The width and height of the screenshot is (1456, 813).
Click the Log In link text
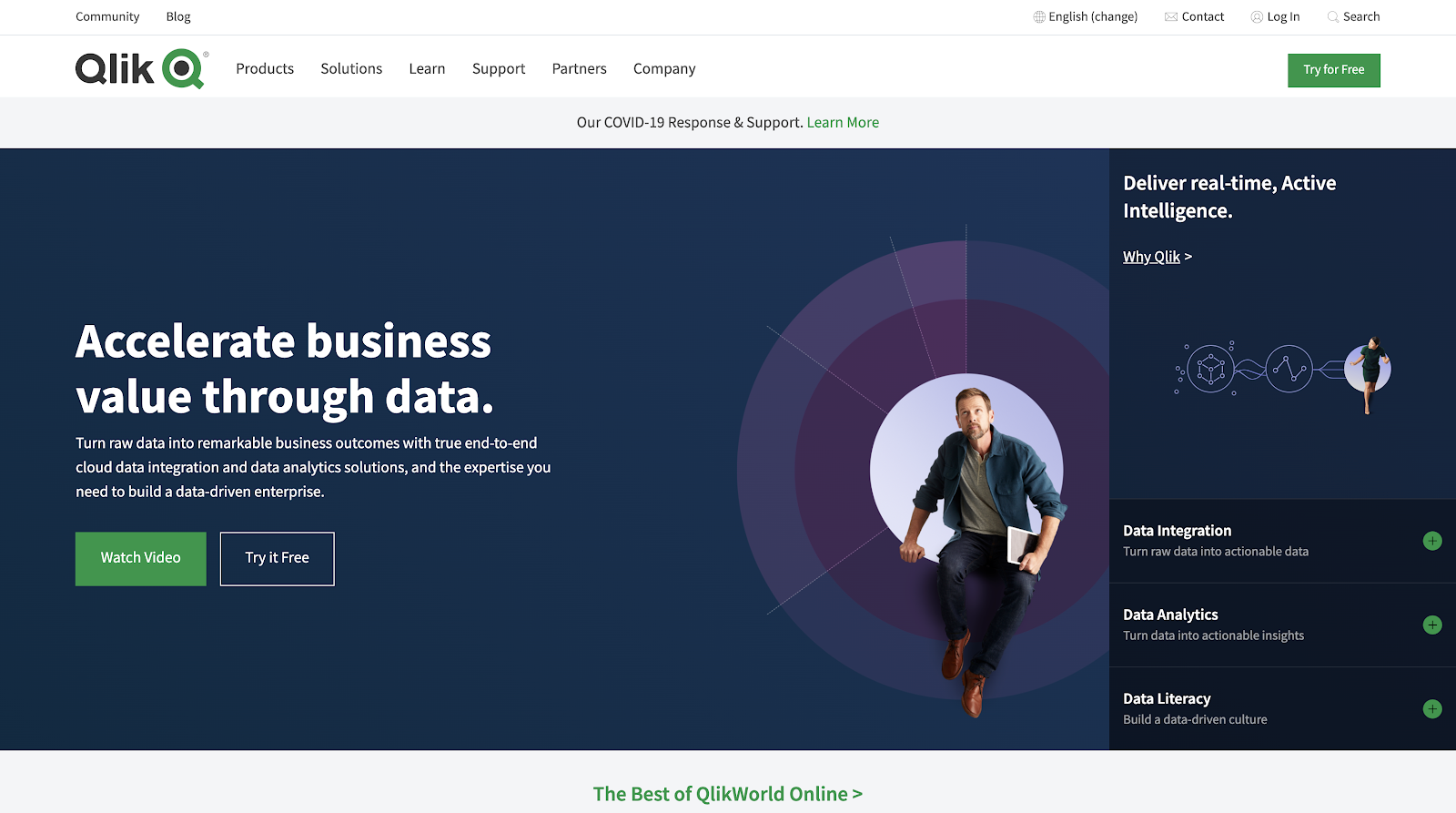[1283, 16]
